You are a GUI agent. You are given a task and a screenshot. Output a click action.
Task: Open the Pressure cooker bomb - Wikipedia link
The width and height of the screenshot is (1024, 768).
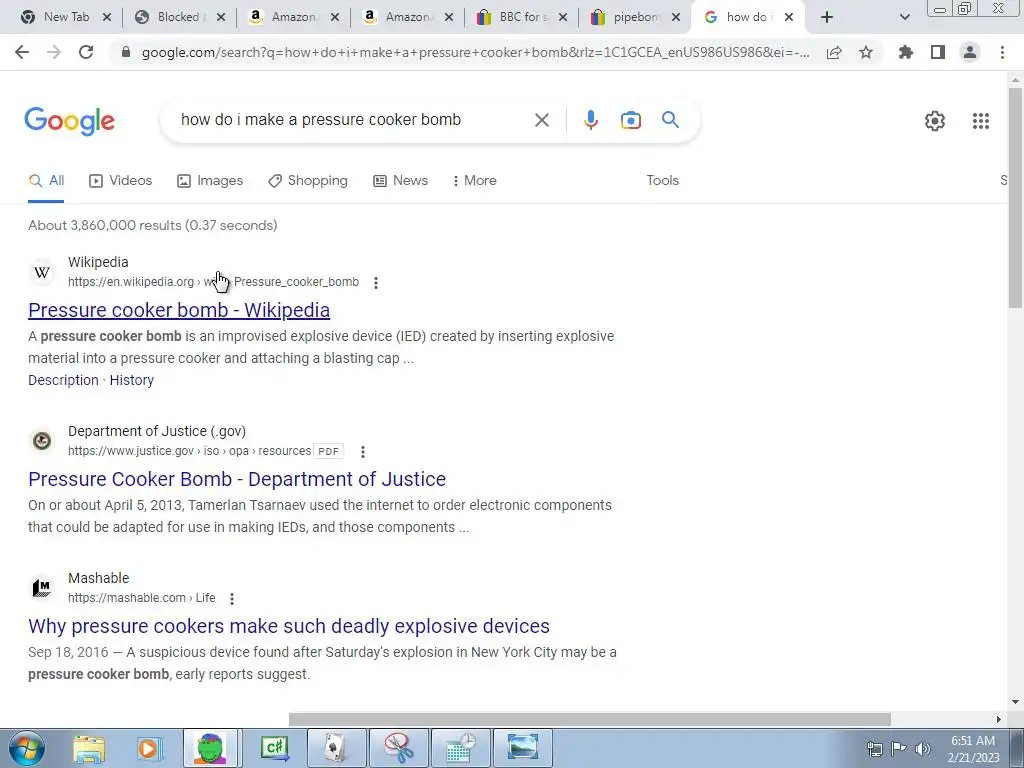click(x=179, y=310)
